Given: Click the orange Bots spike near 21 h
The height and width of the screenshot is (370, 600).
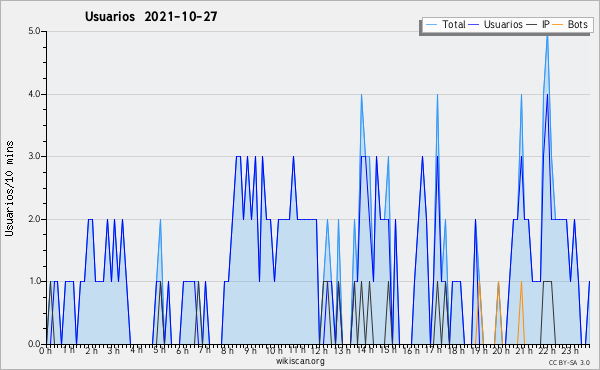Looking at the screenshot, I should pos(521,312).
